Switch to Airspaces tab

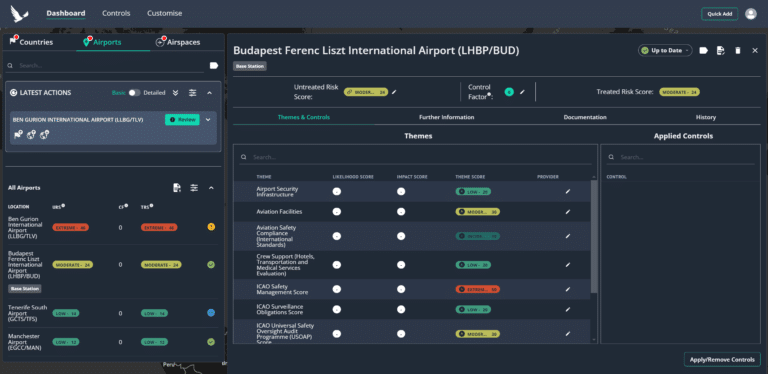178,42
